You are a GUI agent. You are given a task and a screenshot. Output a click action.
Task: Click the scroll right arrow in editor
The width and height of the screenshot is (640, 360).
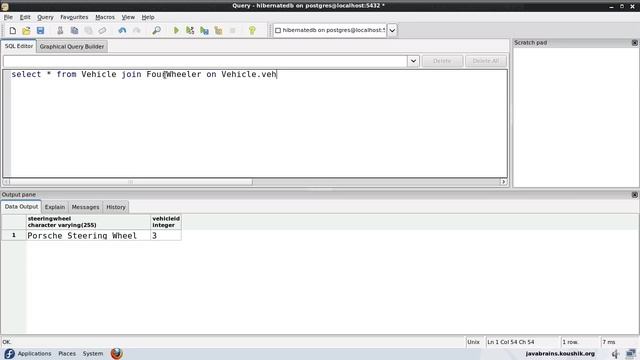504,182
